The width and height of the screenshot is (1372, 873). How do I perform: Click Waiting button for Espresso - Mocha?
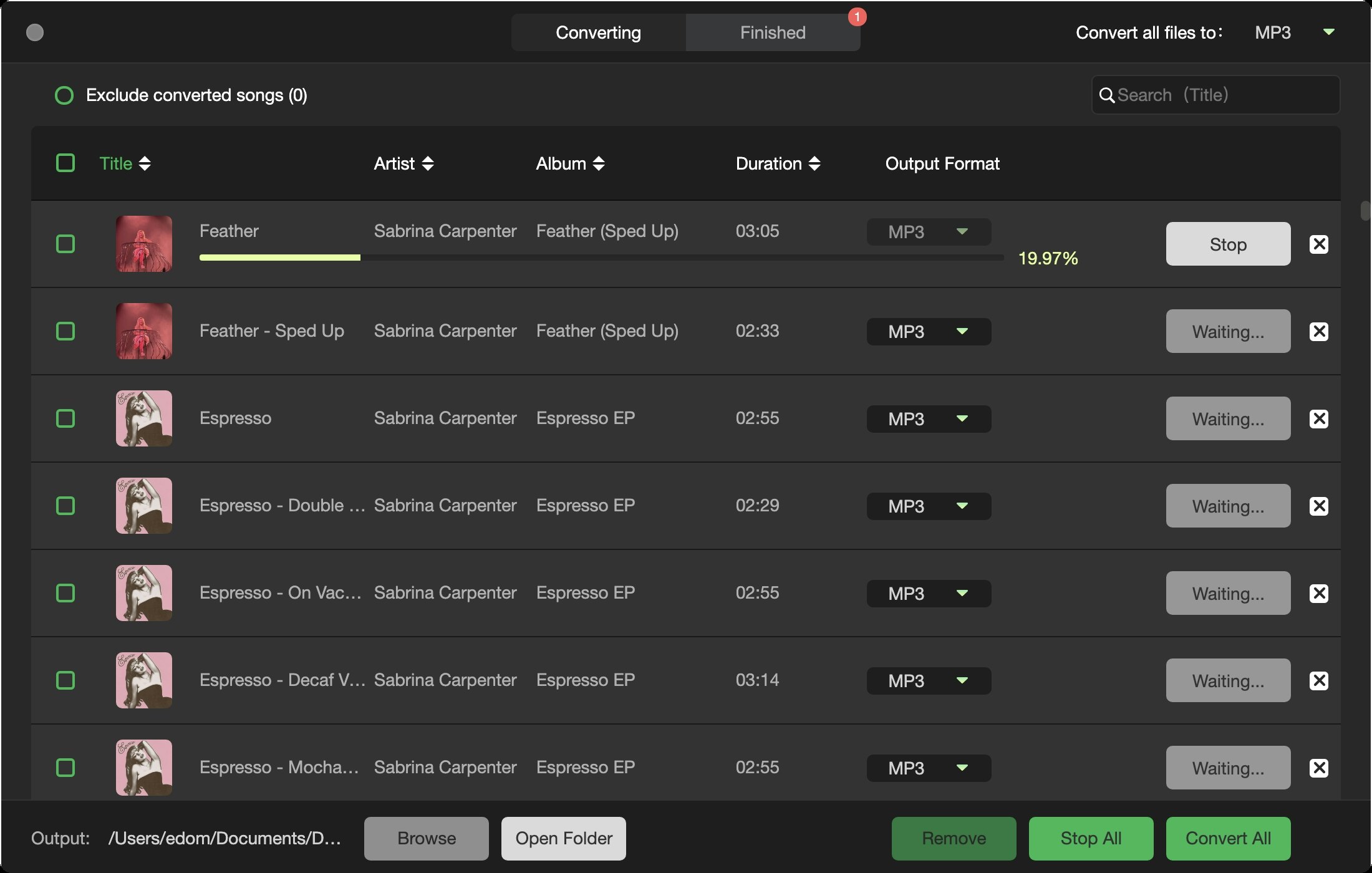(1229, 768)
